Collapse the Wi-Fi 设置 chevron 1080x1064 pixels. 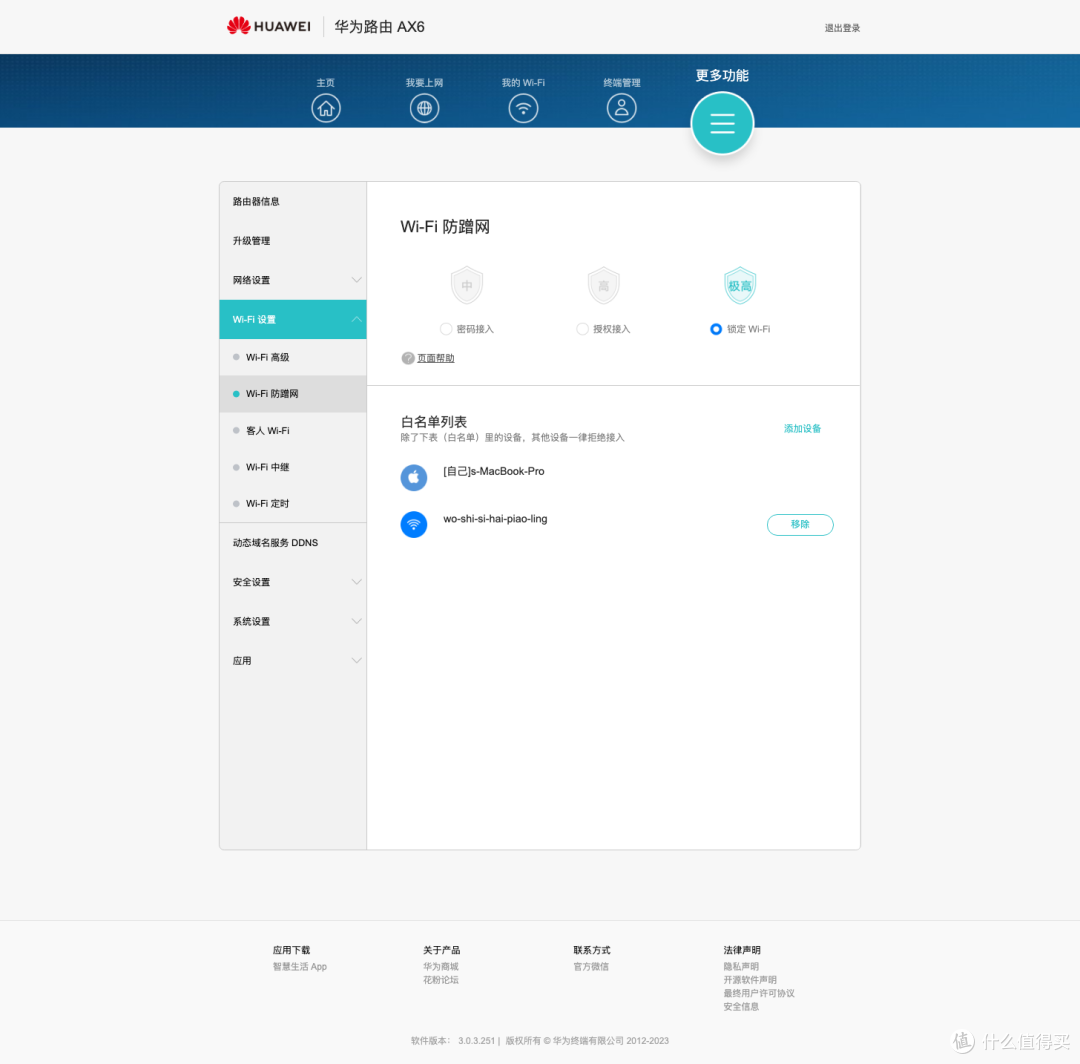pos(356,319)
